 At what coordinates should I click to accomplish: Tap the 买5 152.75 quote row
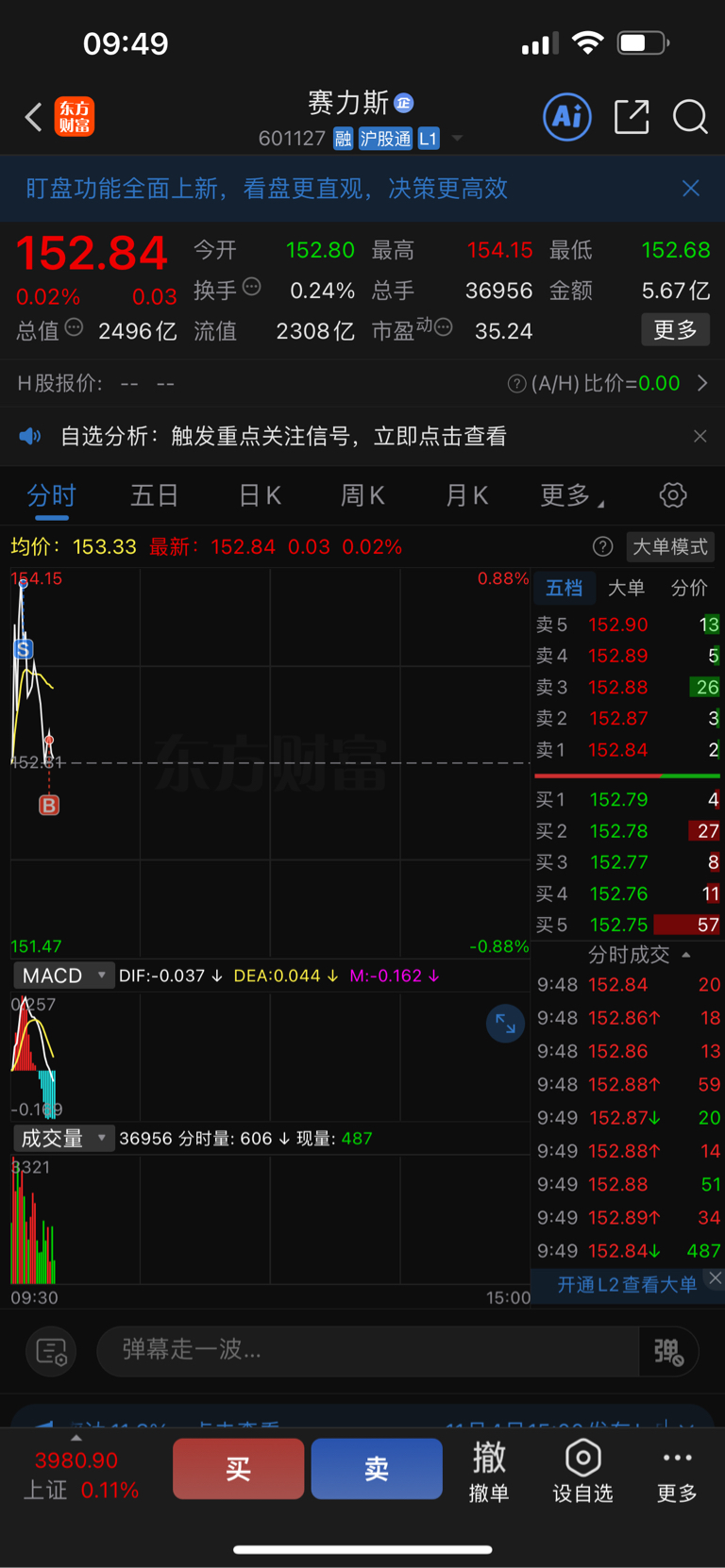[628, 925]
